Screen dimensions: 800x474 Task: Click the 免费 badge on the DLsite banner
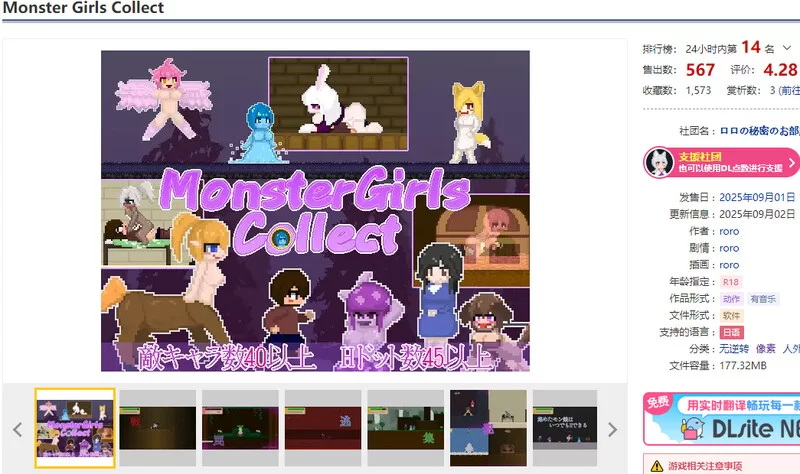(x=658, y=403)
